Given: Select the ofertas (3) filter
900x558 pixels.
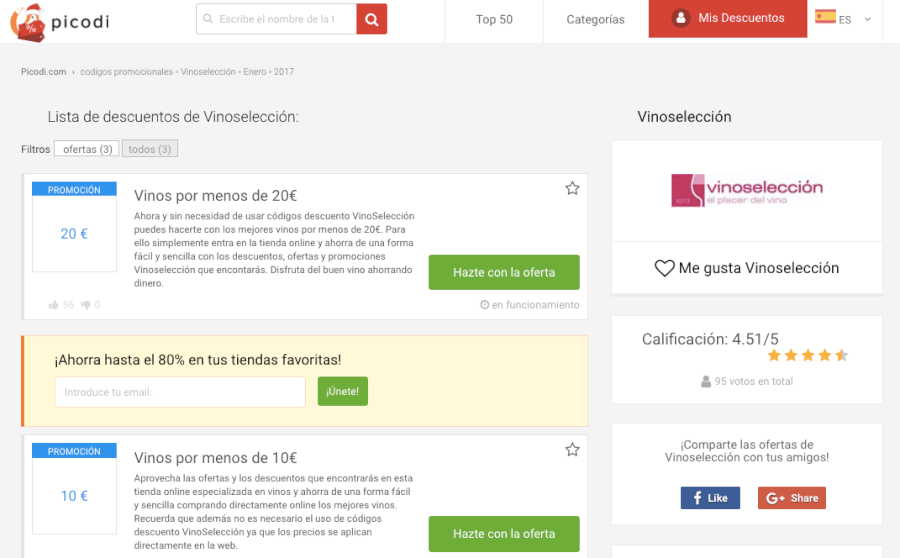Looking at the screenshot, I should click(x=87, y=149).
